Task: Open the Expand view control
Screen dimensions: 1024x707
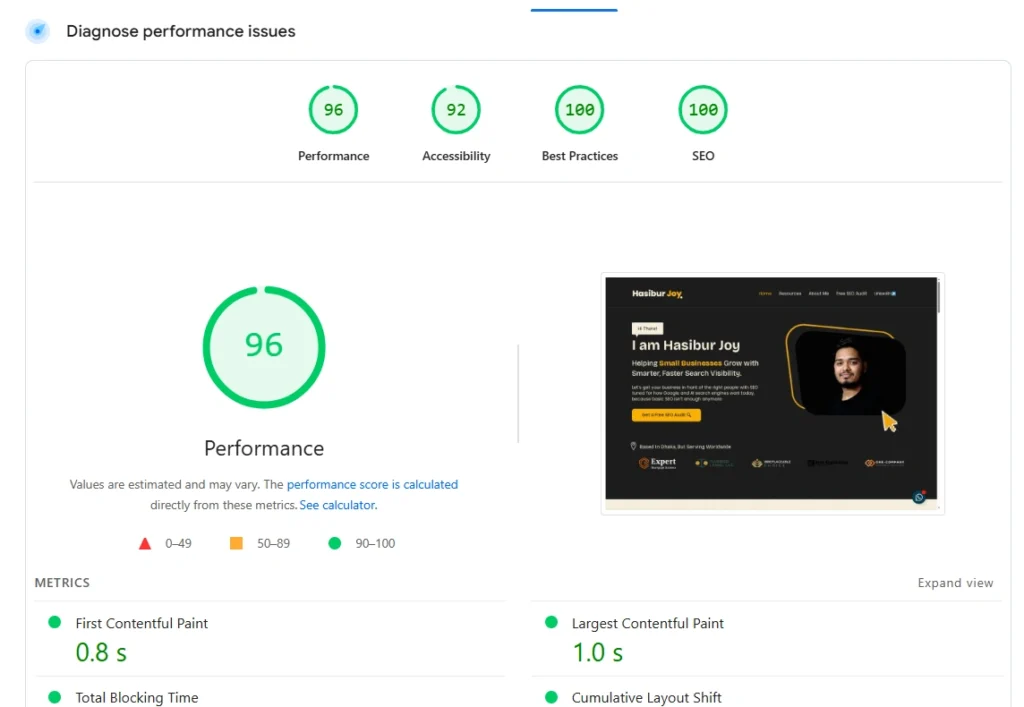Action: (955, 583)
